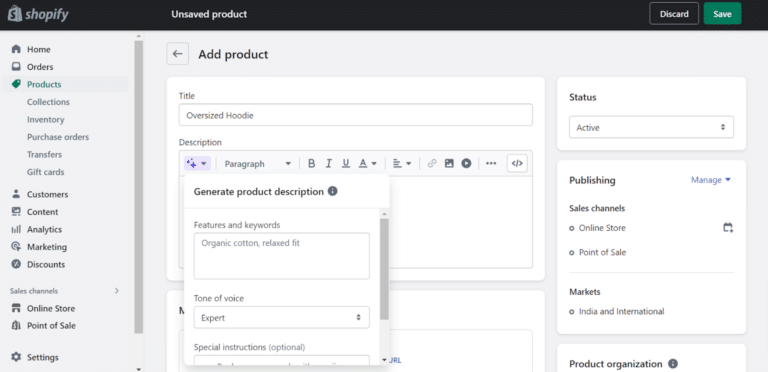Click the Online Store channel text in Publishing
The width and height of the screenshot is (768, 372).
pos(602,228)
